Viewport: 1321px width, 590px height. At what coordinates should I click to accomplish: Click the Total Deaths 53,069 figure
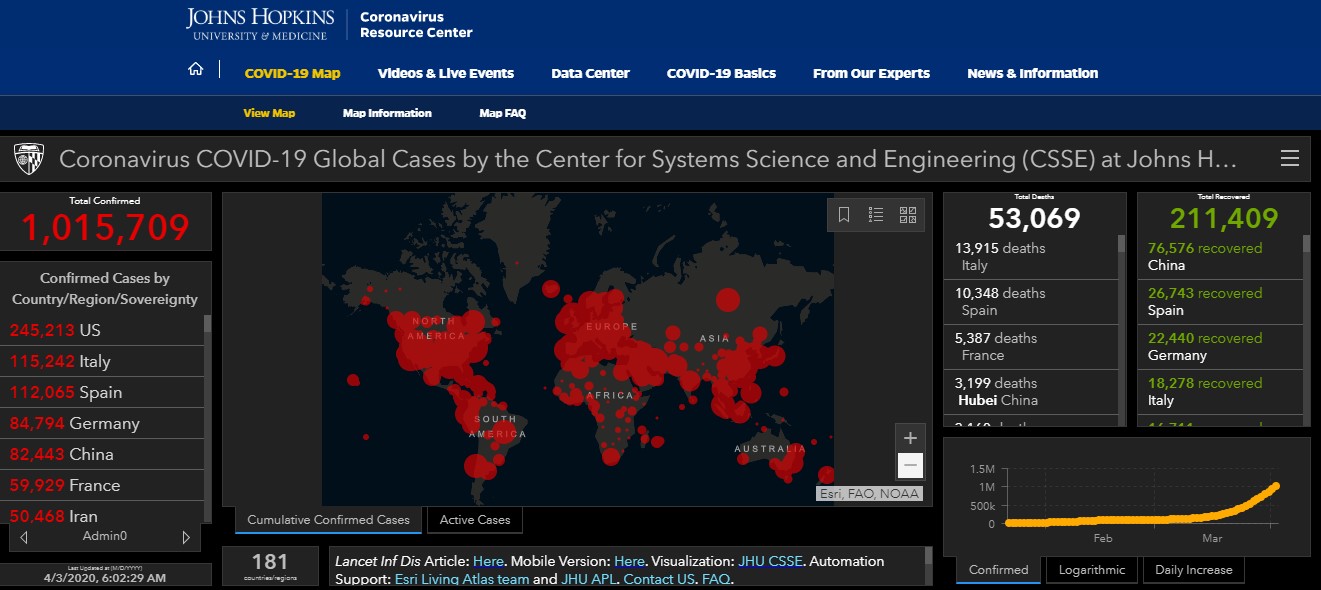coord(1034,218)
